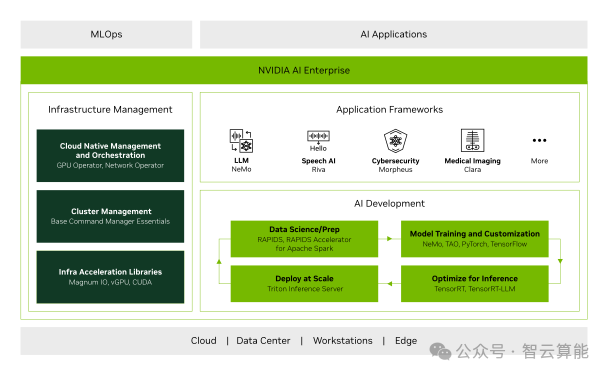Click the Cloud label in footer bar
Image resolution: width=608 pixels, height=375 pixels.
(x=204, y=340)
